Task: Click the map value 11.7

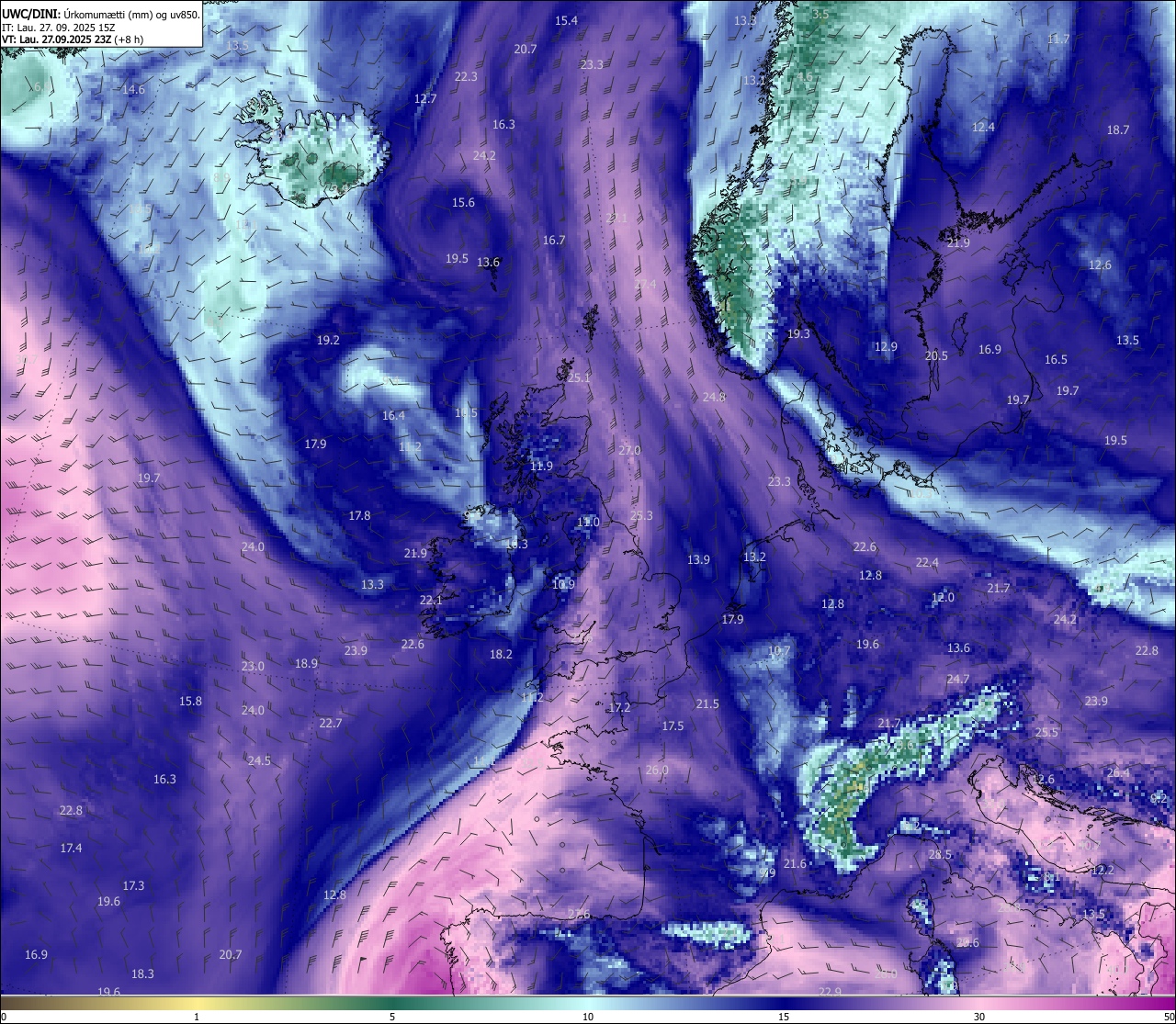Action: [1058, 39]
